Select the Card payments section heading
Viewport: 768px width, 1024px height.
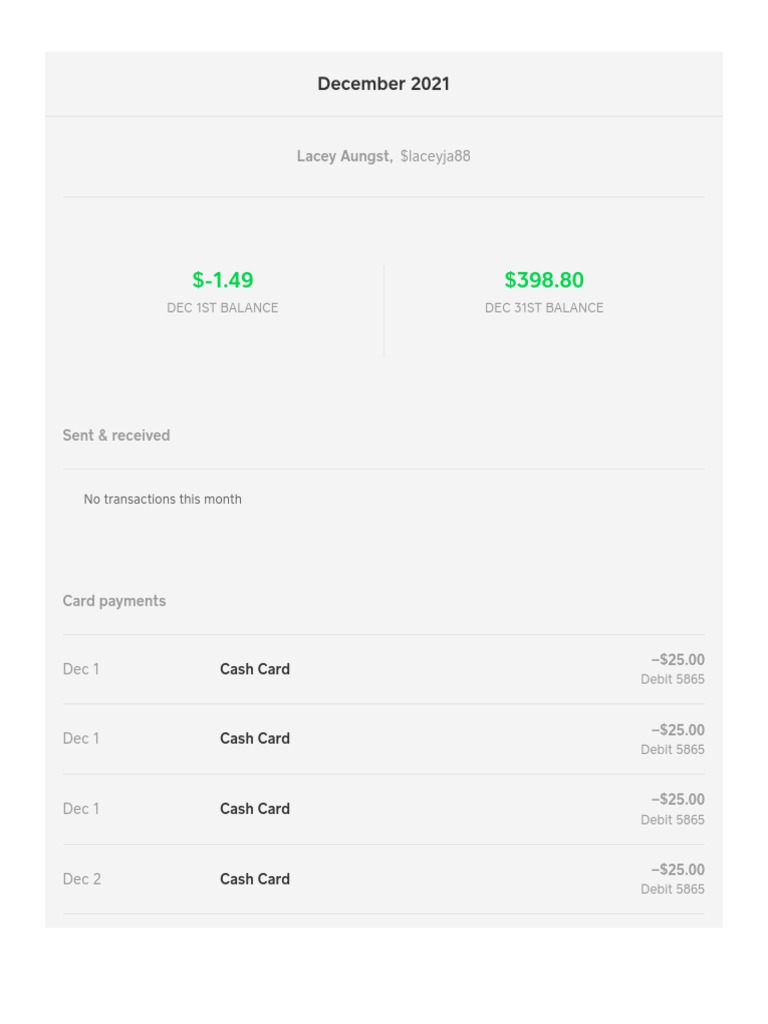point(114,601)
